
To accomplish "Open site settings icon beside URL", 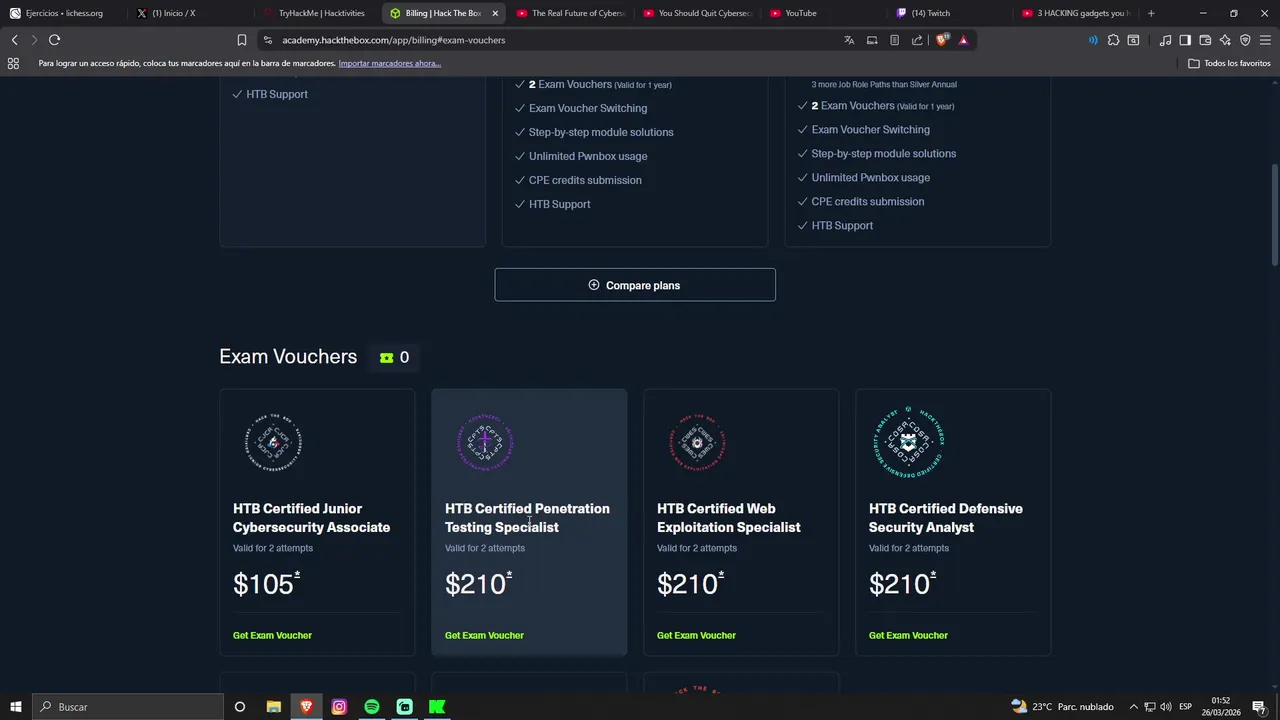I will coord(267,40).
